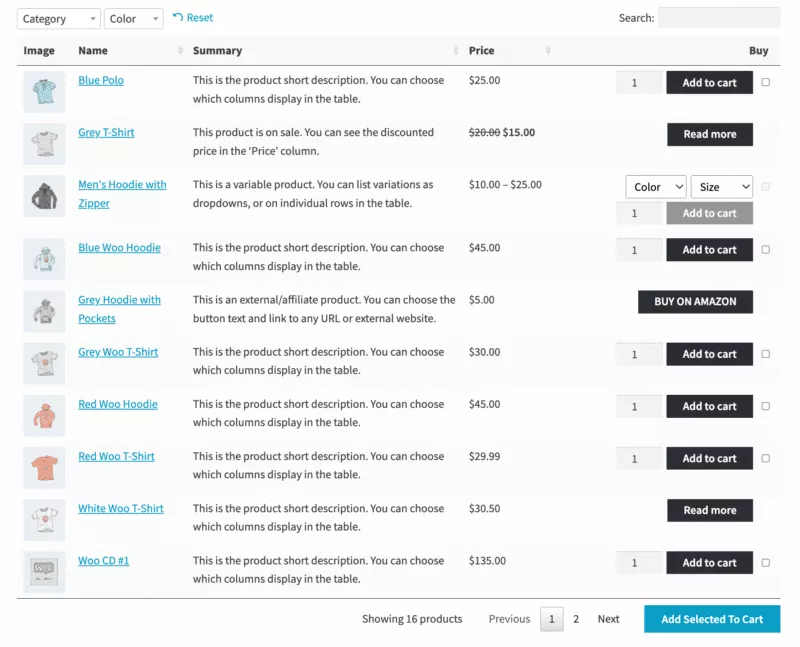This screenshot has width=800, height=647.
Task: Sort by the Name column arrows
Action: 180,51
